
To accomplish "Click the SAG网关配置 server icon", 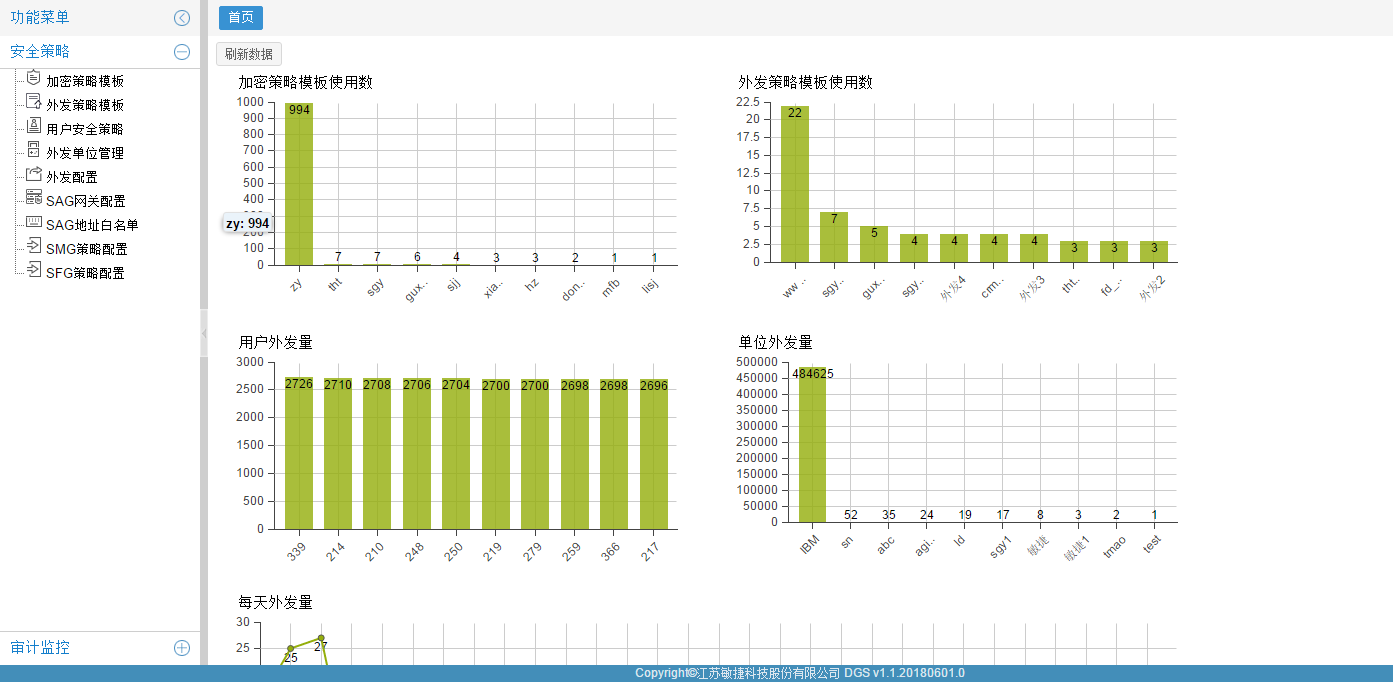I will (34, 199).
